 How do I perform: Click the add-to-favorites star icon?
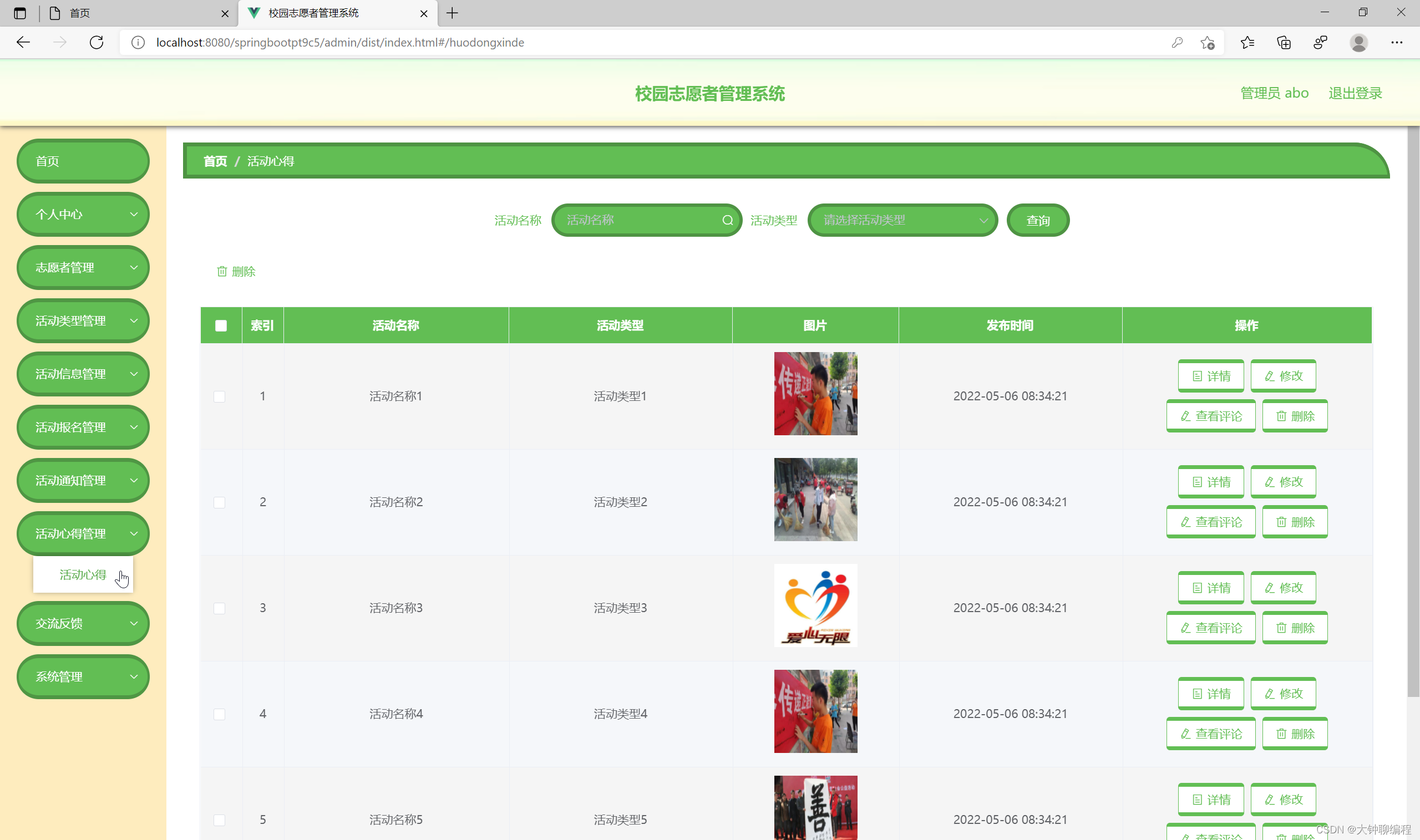1207,43
